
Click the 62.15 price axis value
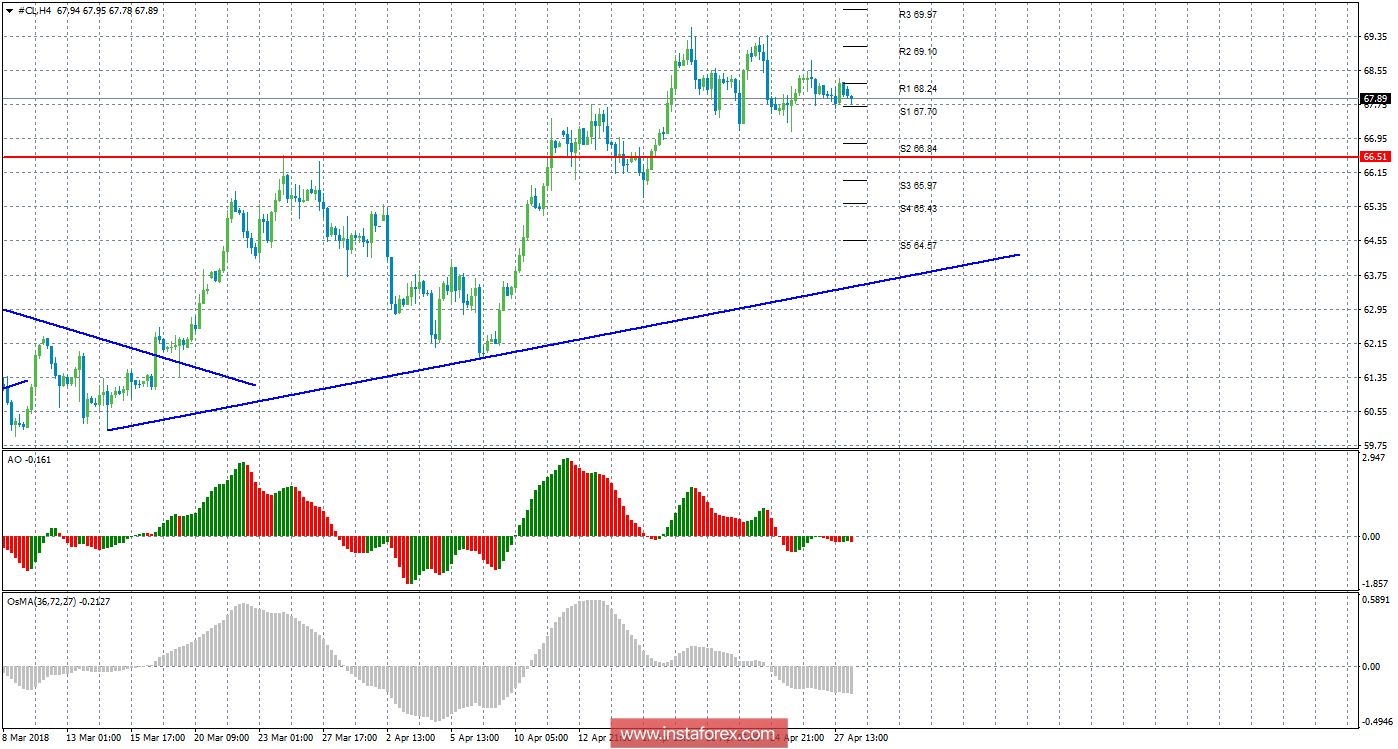(1374, 344)
